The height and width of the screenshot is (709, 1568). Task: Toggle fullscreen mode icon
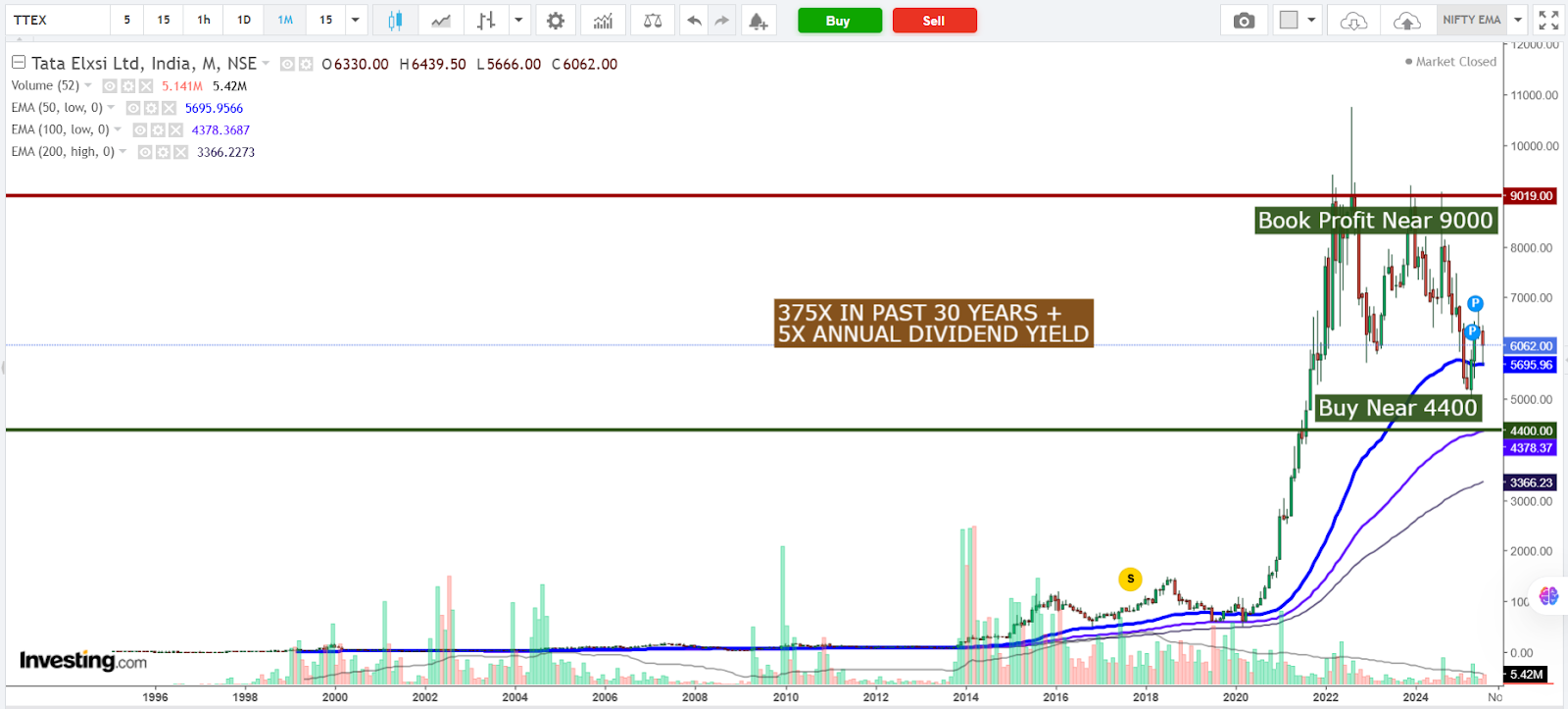click(1548, 20)
